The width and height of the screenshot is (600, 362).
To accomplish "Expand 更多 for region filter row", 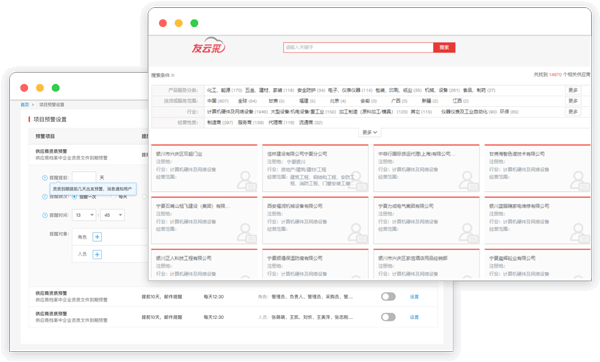I will pos(573,101).
